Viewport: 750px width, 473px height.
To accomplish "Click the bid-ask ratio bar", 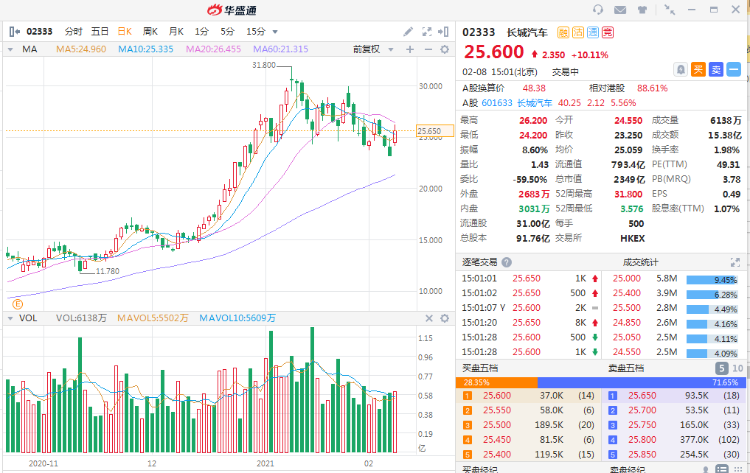I will (600, 382).
